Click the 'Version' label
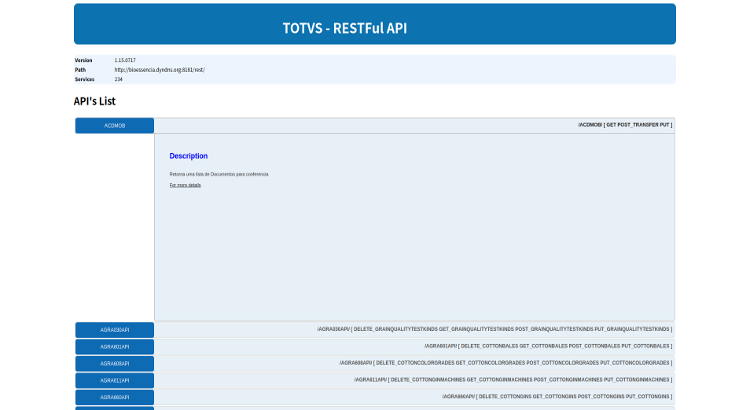Screen dimensions: 750x410 tap(83, 60)
